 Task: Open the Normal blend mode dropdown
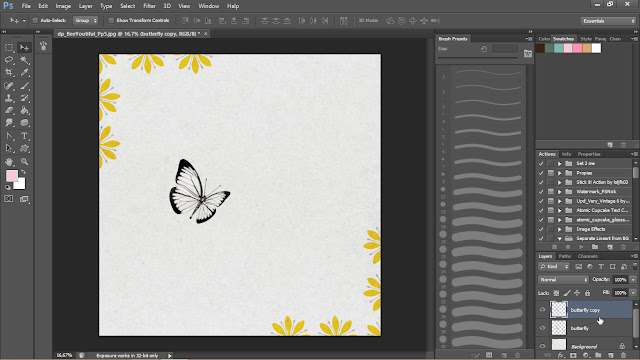[563, 280]
